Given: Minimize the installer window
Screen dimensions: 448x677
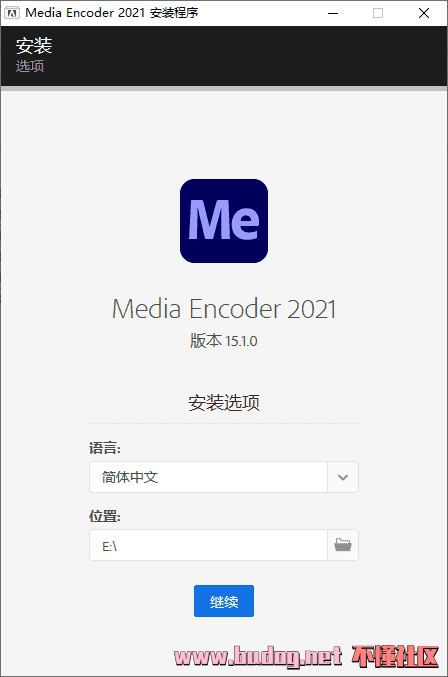Looking at the screenshot, I should [x=333, y=13].
